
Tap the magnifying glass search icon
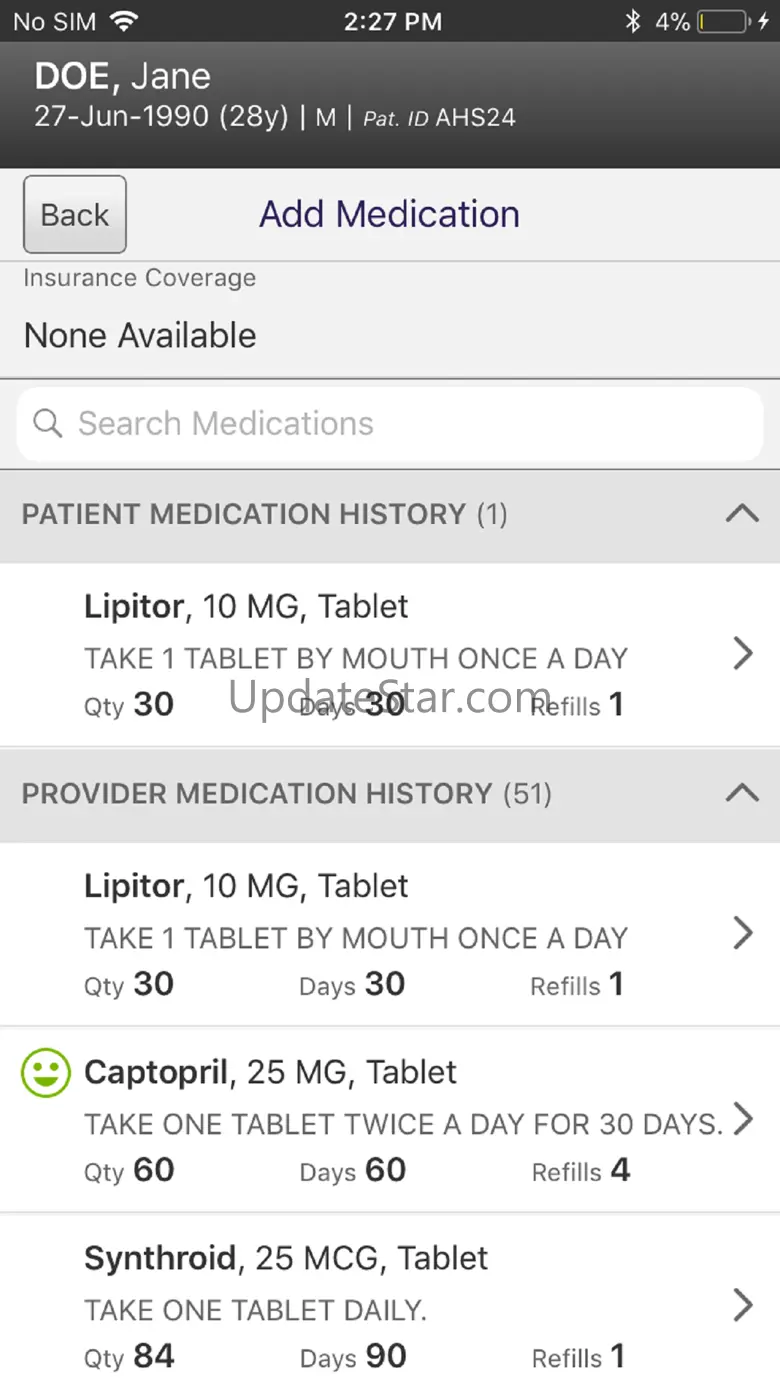click(48, 423)
